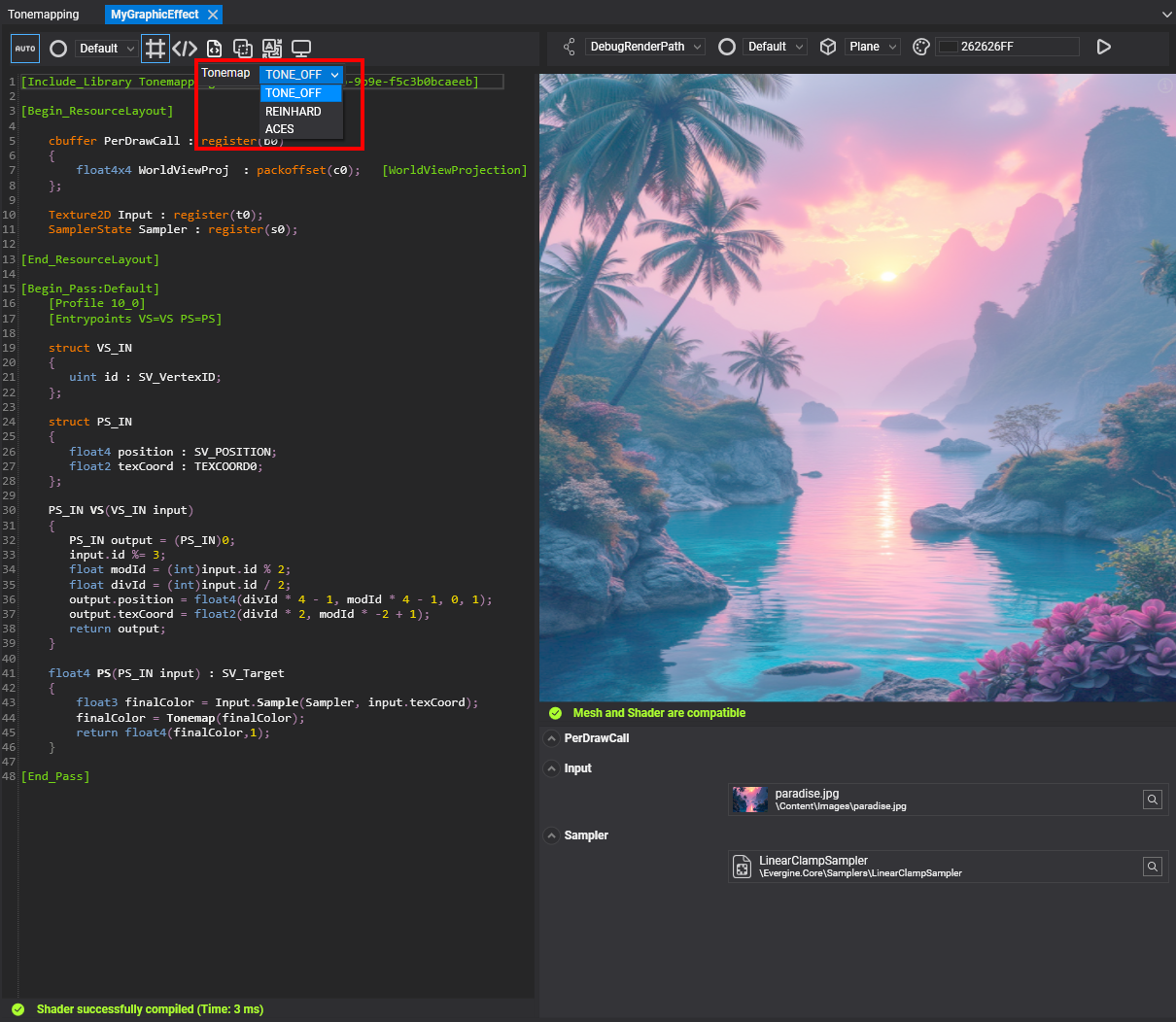This screenshot has width=1176, height=1022.
Task: Close the MyGraphicEffect tab
Action: pos(213,15)
